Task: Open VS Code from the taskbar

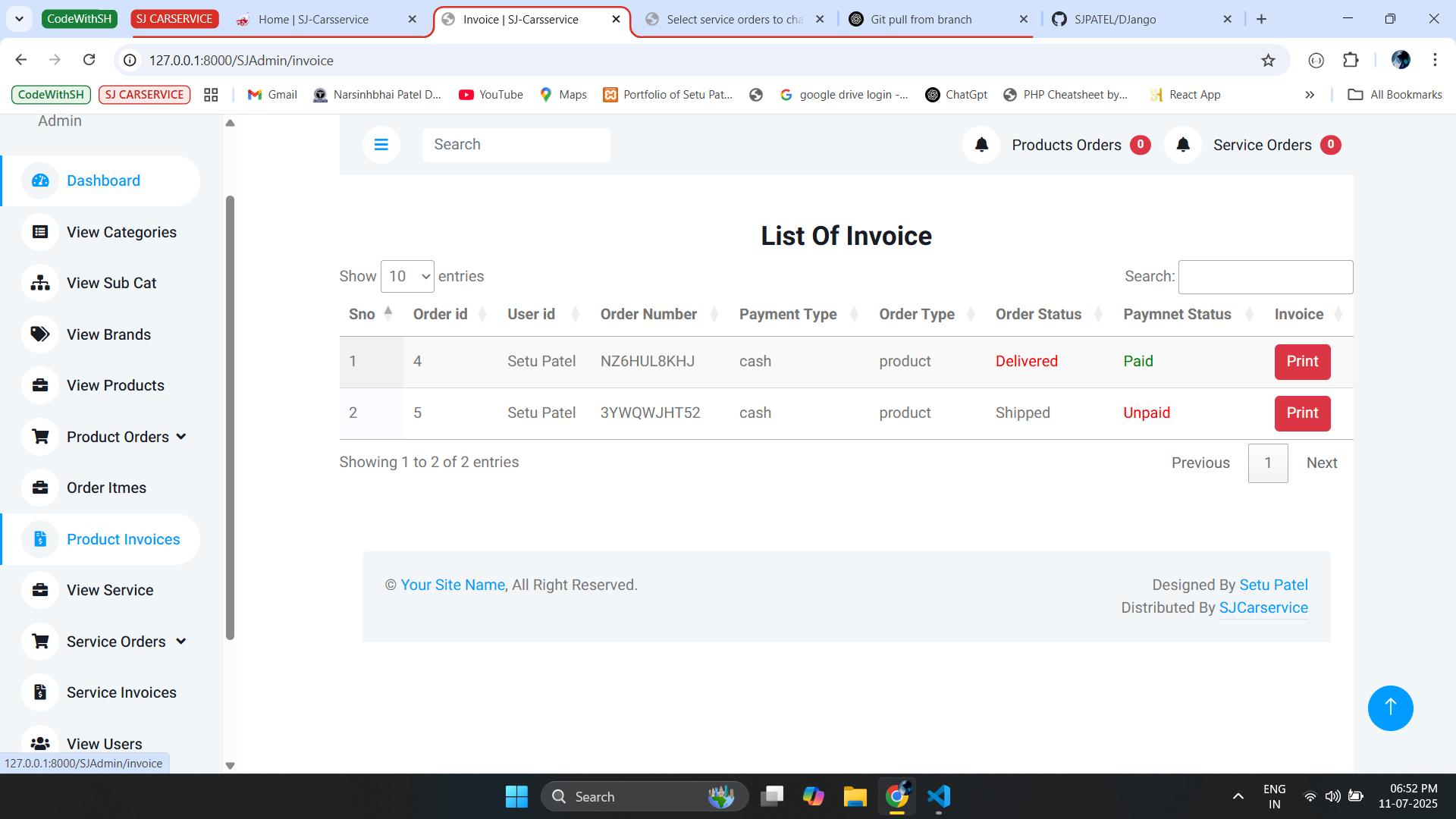Action: tap(938, 796)
